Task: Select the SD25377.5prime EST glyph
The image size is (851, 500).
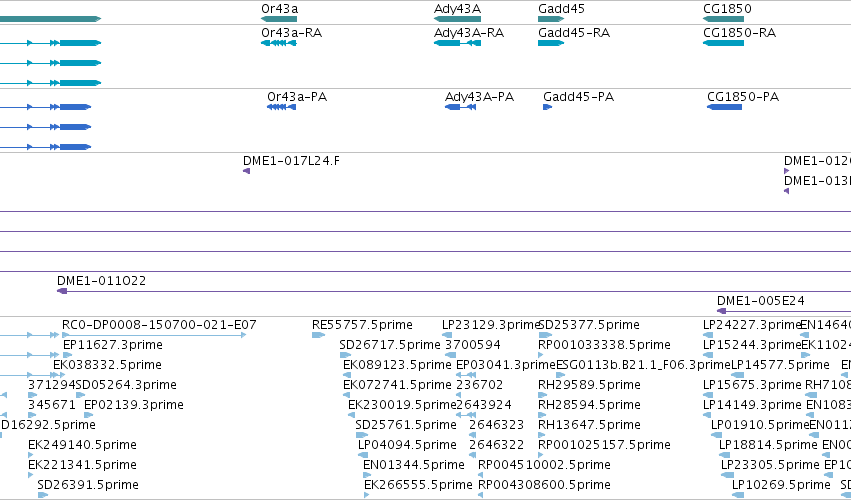Action: coord(545,335)
